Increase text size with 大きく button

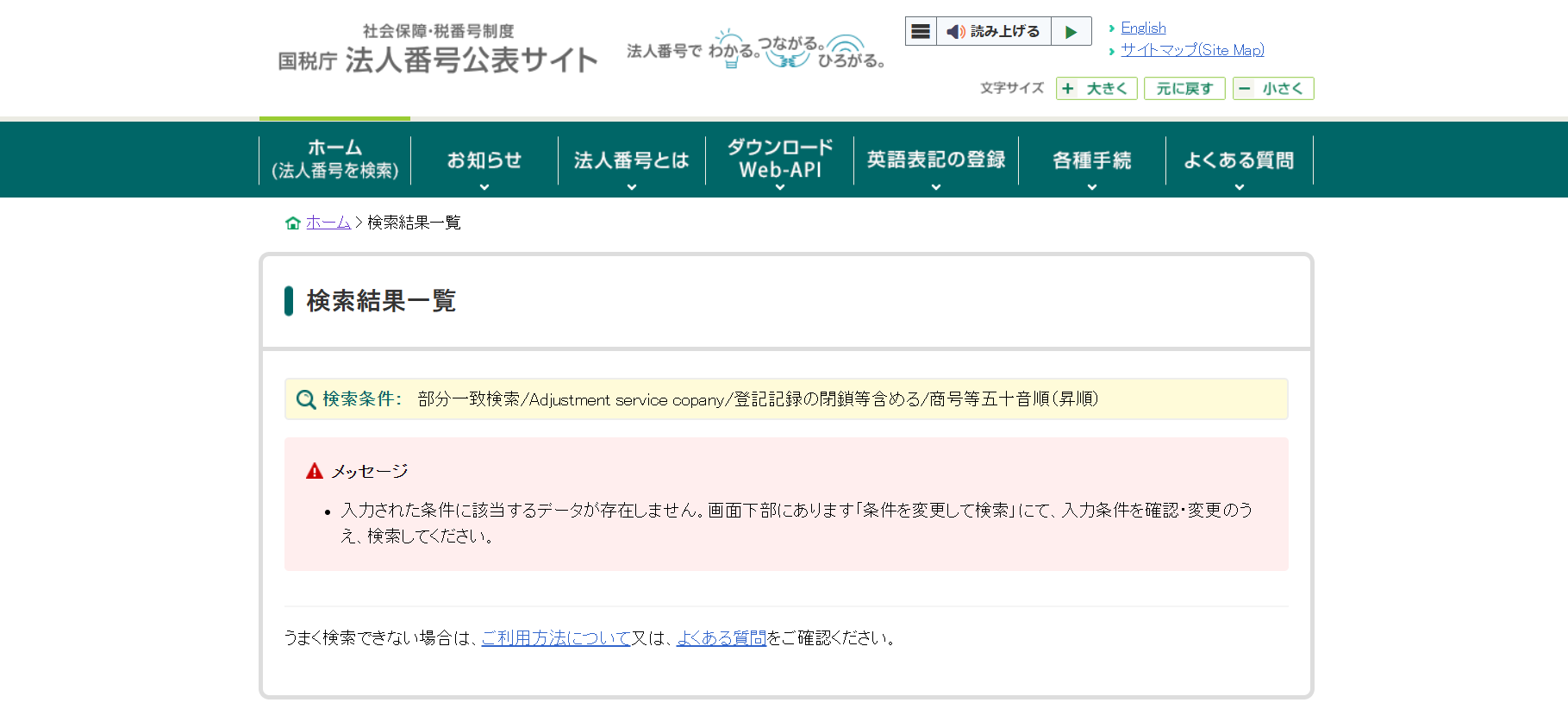coord(1096,89)
